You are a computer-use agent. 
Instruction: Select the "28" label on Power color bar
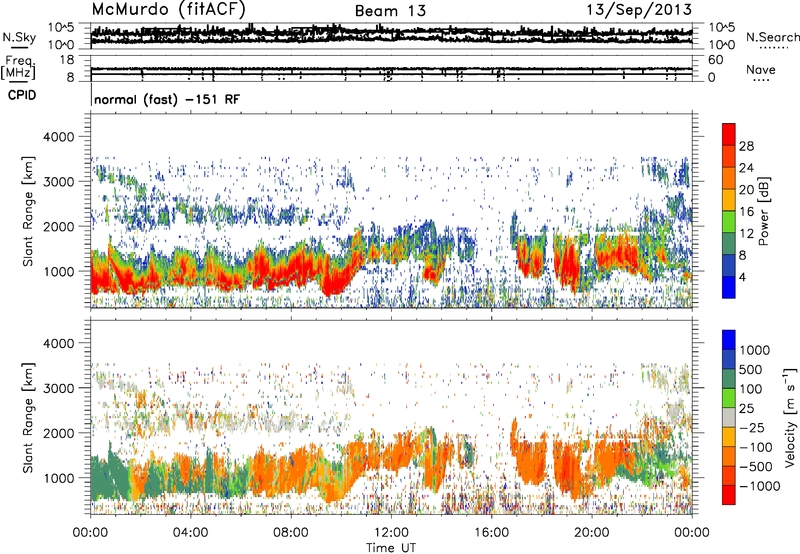pos(746,146)
